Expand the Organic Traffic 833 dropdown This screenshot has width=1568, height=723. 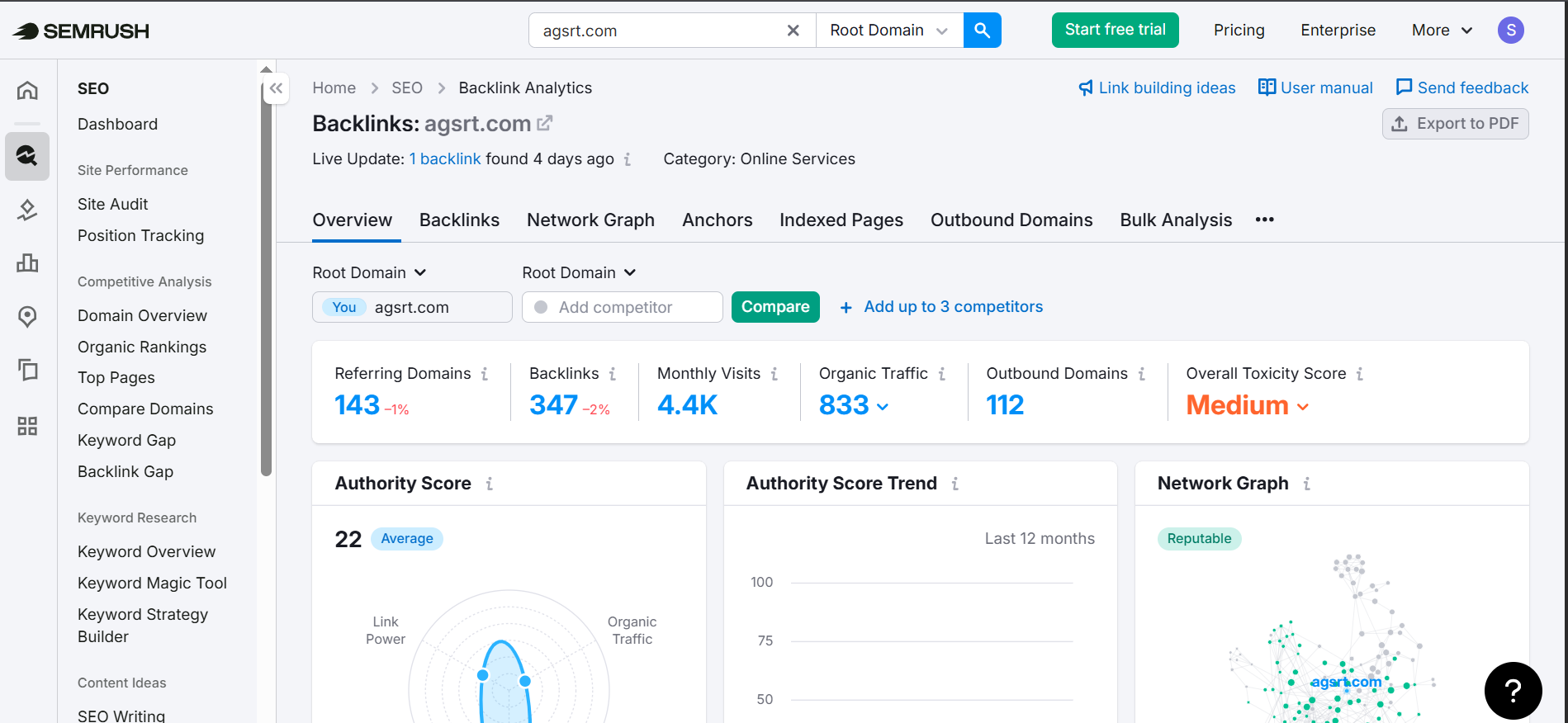[x=883, y=407]
